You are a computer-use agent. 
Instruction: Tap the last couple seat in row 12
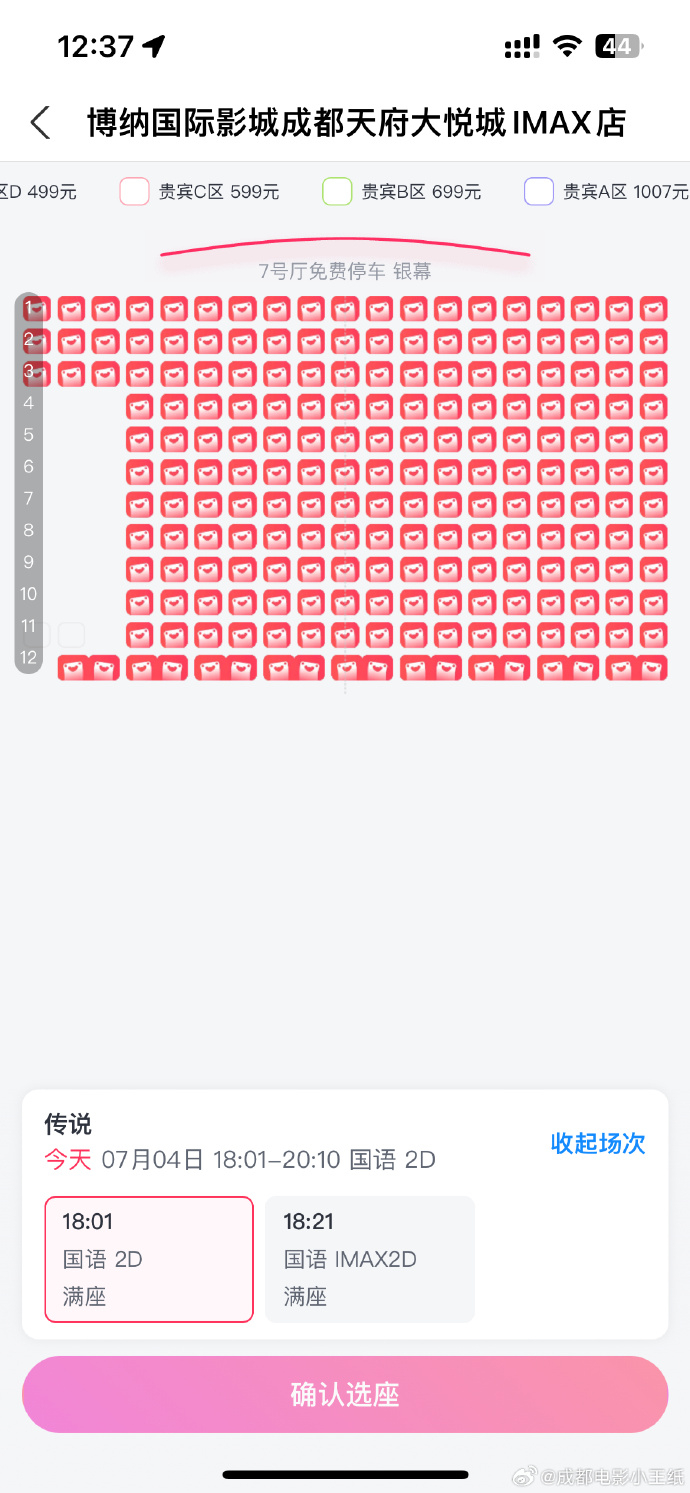coord(636,667)
